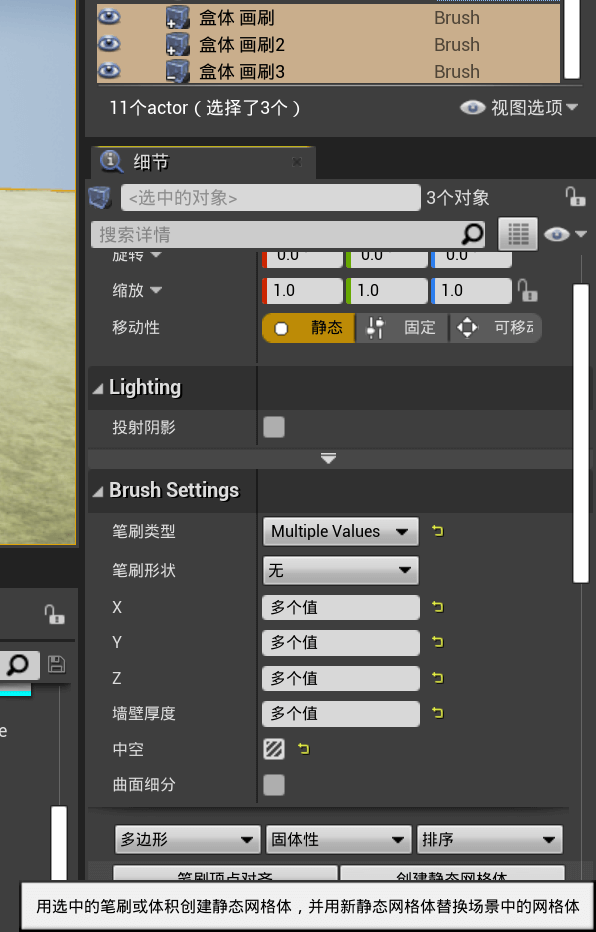The image size is (596, 932).
Task: Open the property matrix grid view
Action: pyautogui.click(x=518, y=234)
